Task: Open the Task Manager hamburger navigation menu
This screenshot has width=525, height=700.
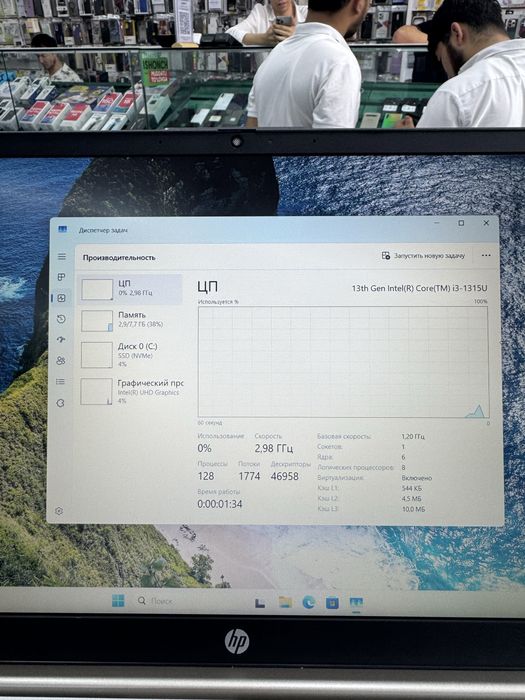Action: pos(62,257)
